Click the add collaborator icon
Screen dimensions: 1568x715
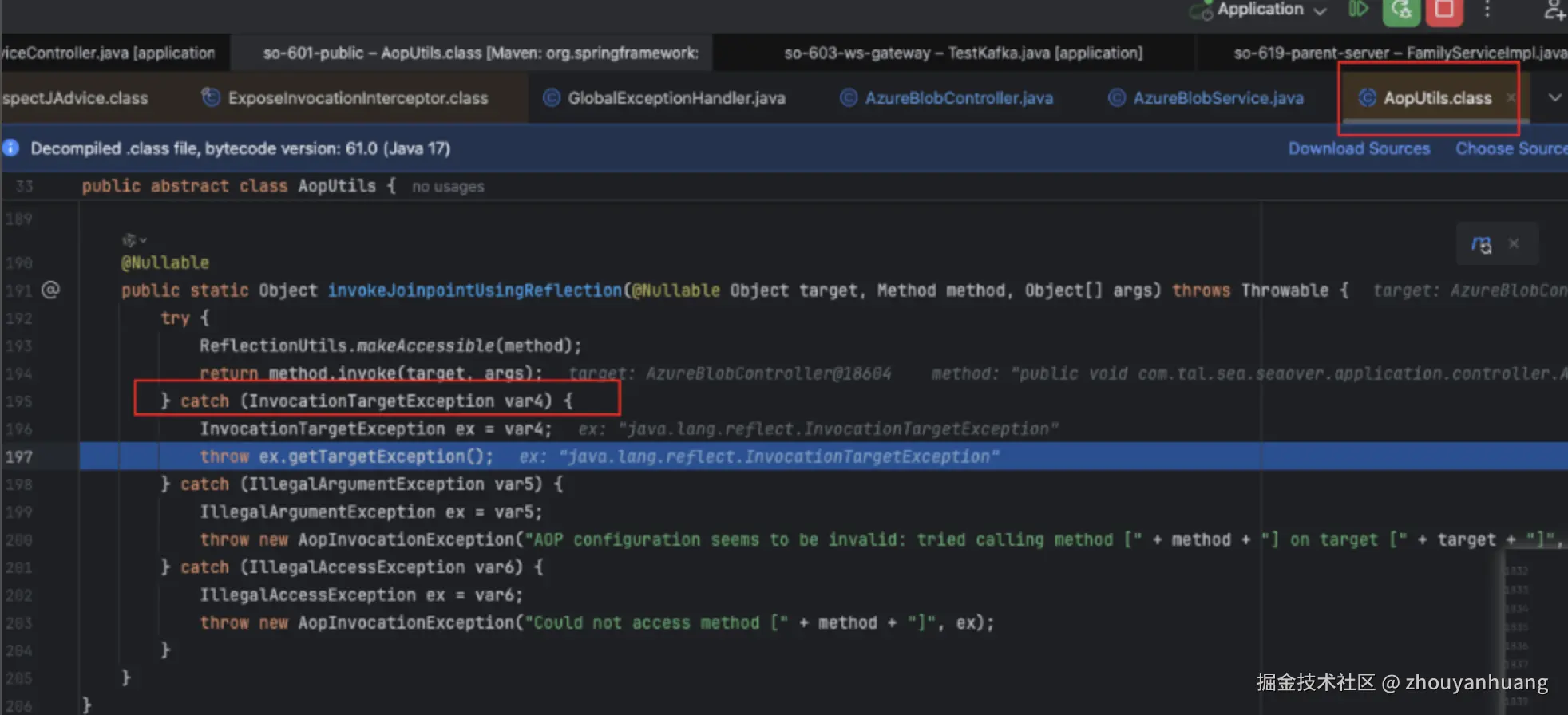click(x=1554, y=10)
